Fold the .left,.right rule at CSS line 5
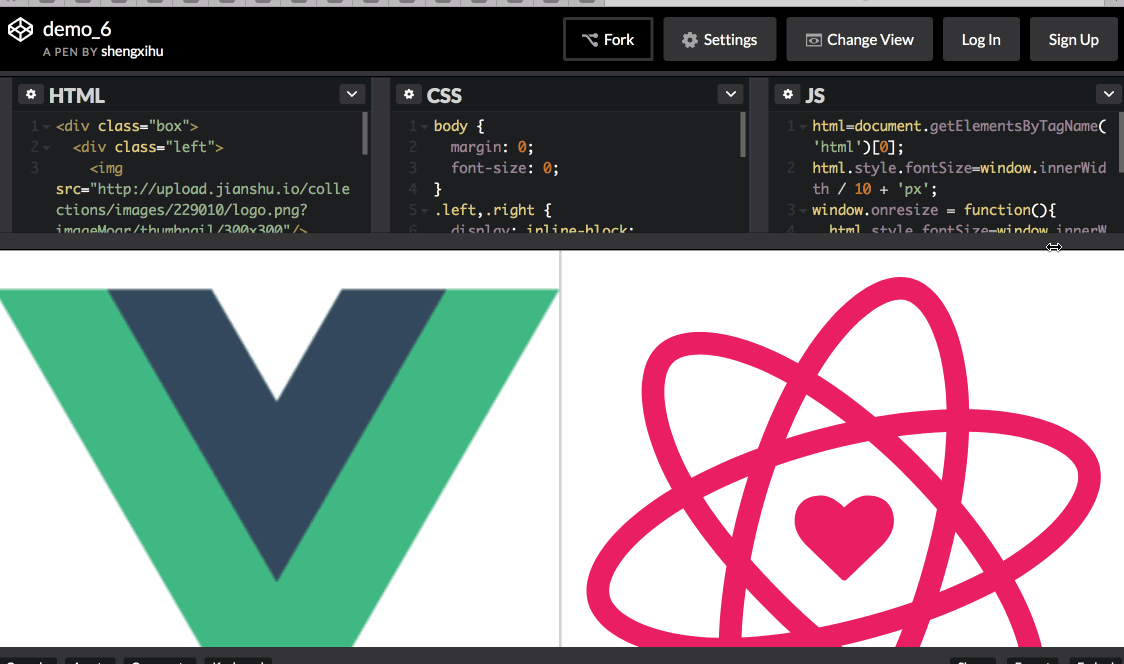Screen dimensions: 1124x664 click(424, 211)
